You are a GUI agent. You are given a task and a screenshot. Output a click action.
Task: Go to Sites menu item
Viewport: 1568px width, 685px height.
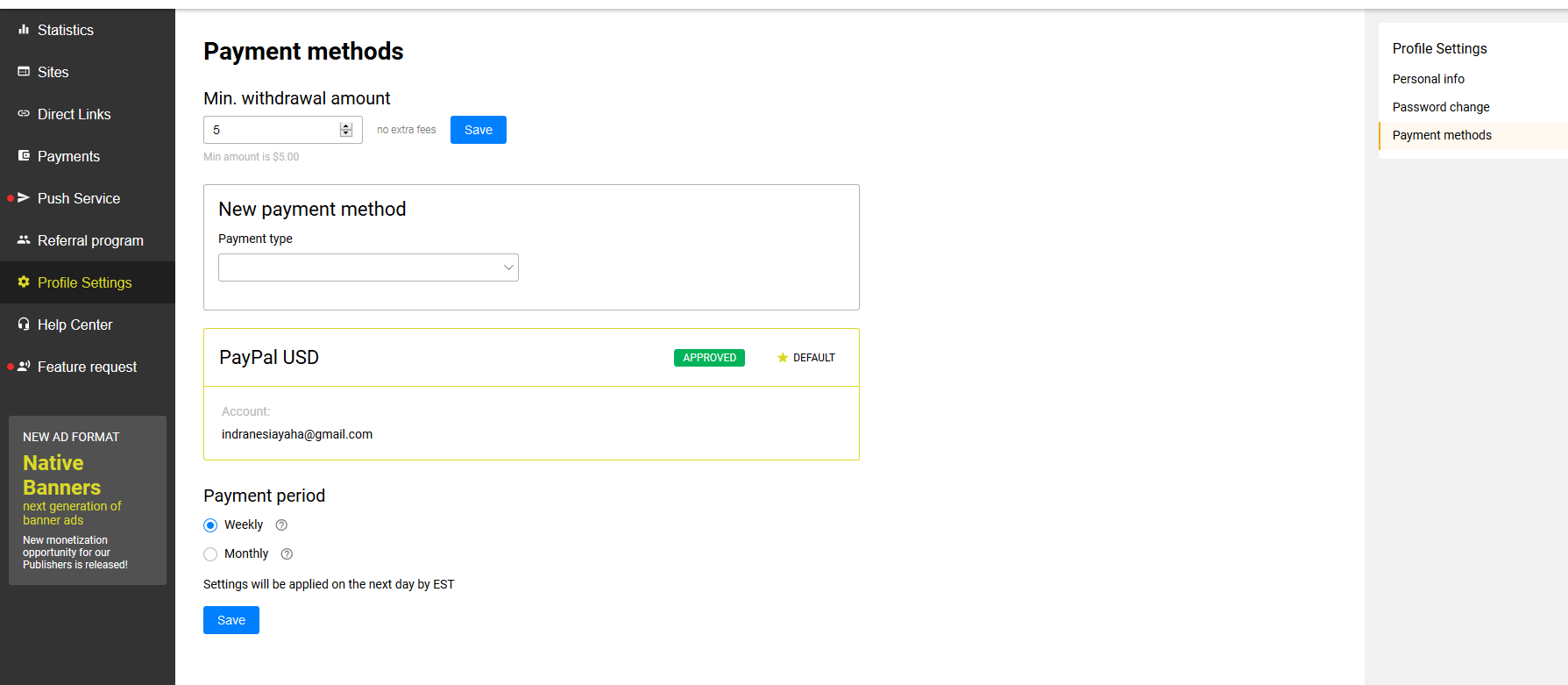pyautogui.click(x=88, y=72)
